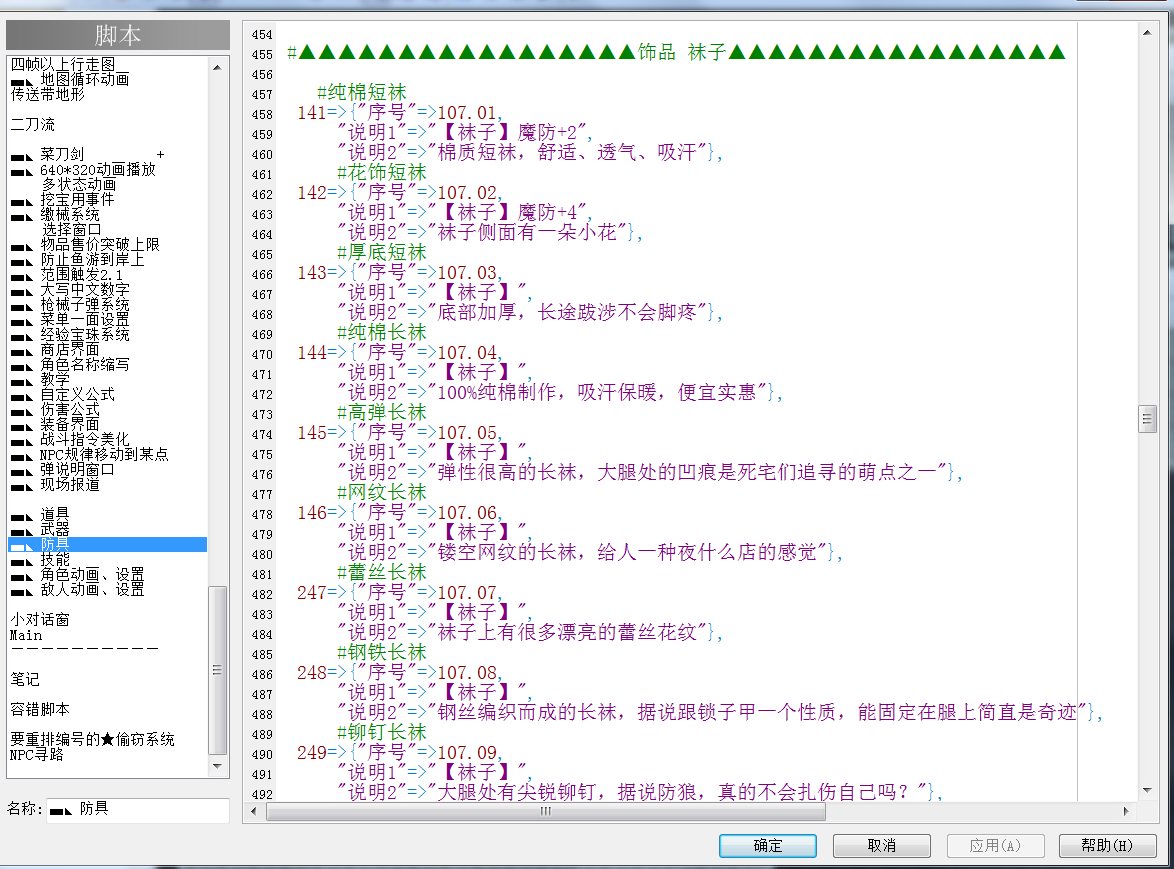Viewport: 1174px width, 869px height.
Task: Click the script list scroll-down arrow
Action: tap(217, 766)
